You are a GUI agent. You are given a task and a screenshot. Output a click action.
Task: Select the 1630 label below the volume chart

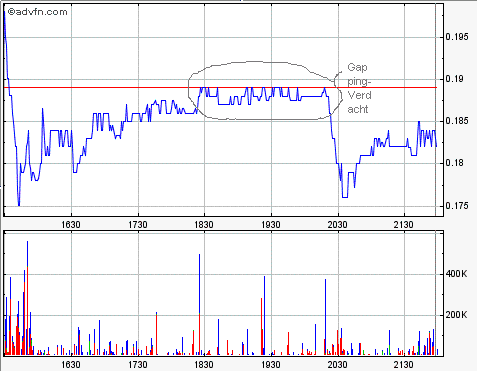pyautogui.click(x=71, y=365)
